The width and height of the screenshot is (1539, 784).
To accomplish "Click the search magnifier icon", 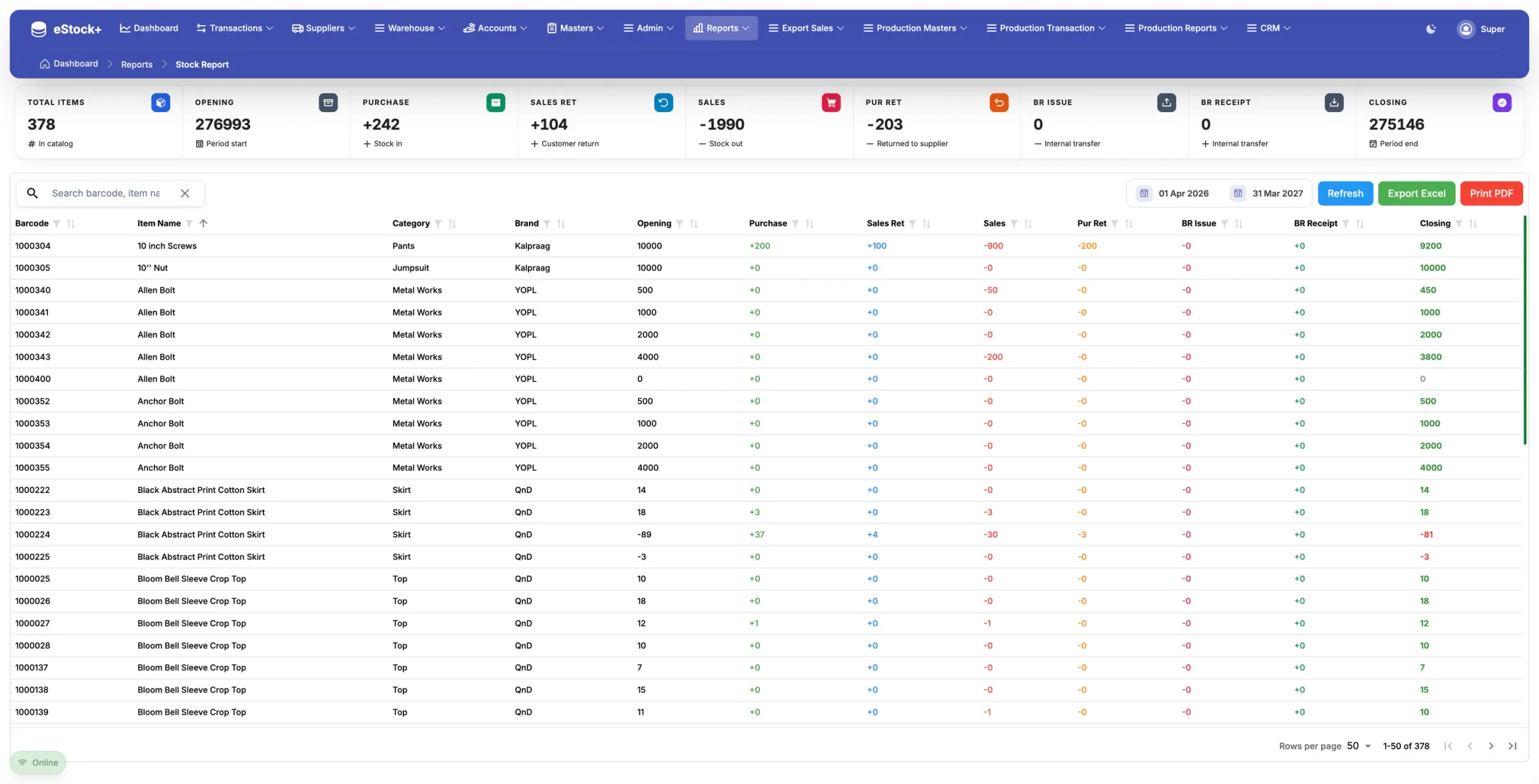I will 32,193.
